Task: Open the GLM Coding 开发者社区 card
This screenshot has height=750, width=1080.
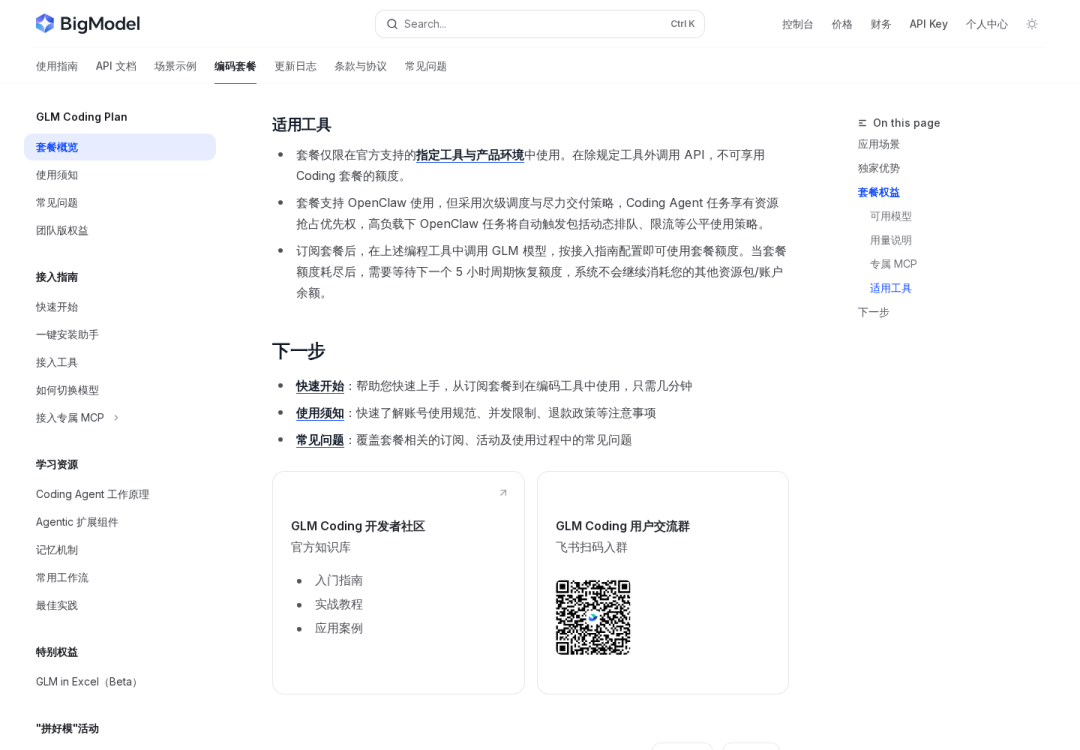Action: pos(398,583)
